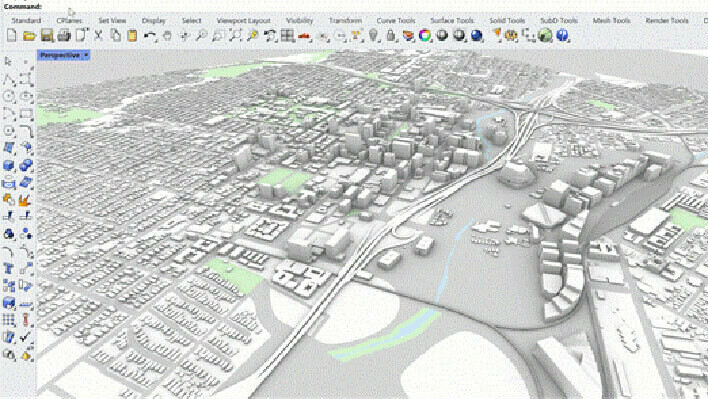Choose the Polyline tool in sidebar
This screenshot has height=399, width=708.
point(9,80)
